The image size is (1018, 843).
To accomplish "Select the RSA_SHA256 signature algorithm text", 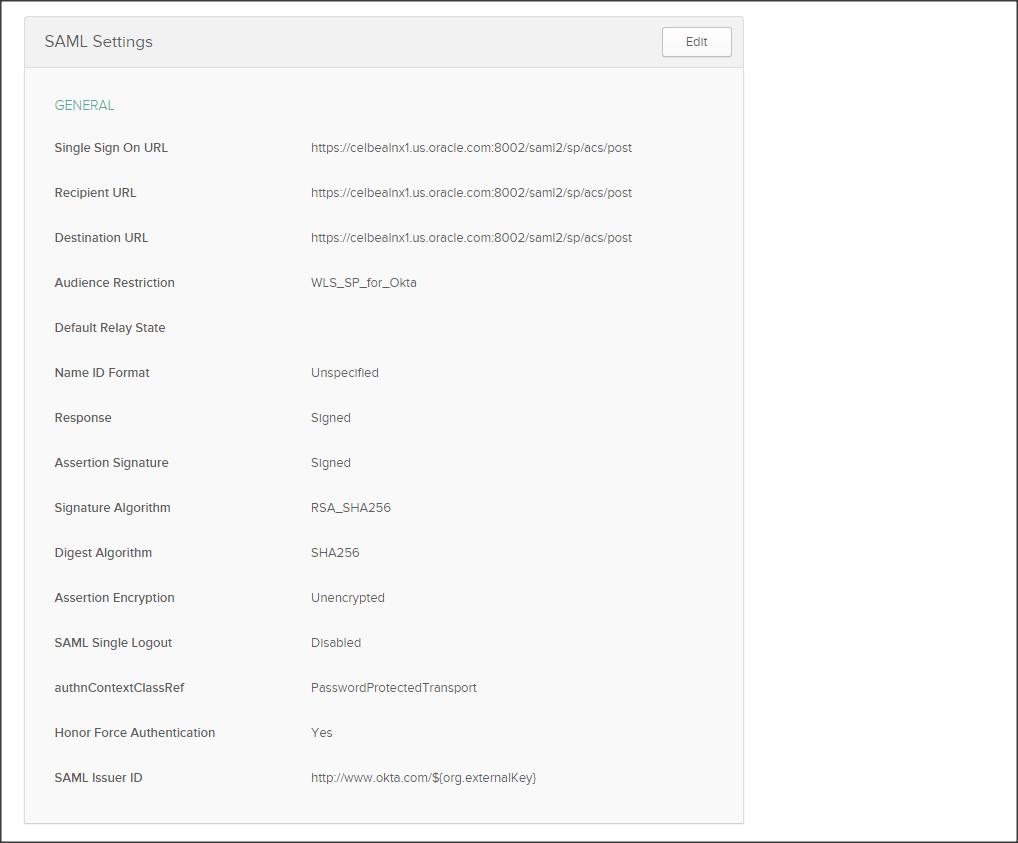I will pyautogui.click(x=350, y=508).
